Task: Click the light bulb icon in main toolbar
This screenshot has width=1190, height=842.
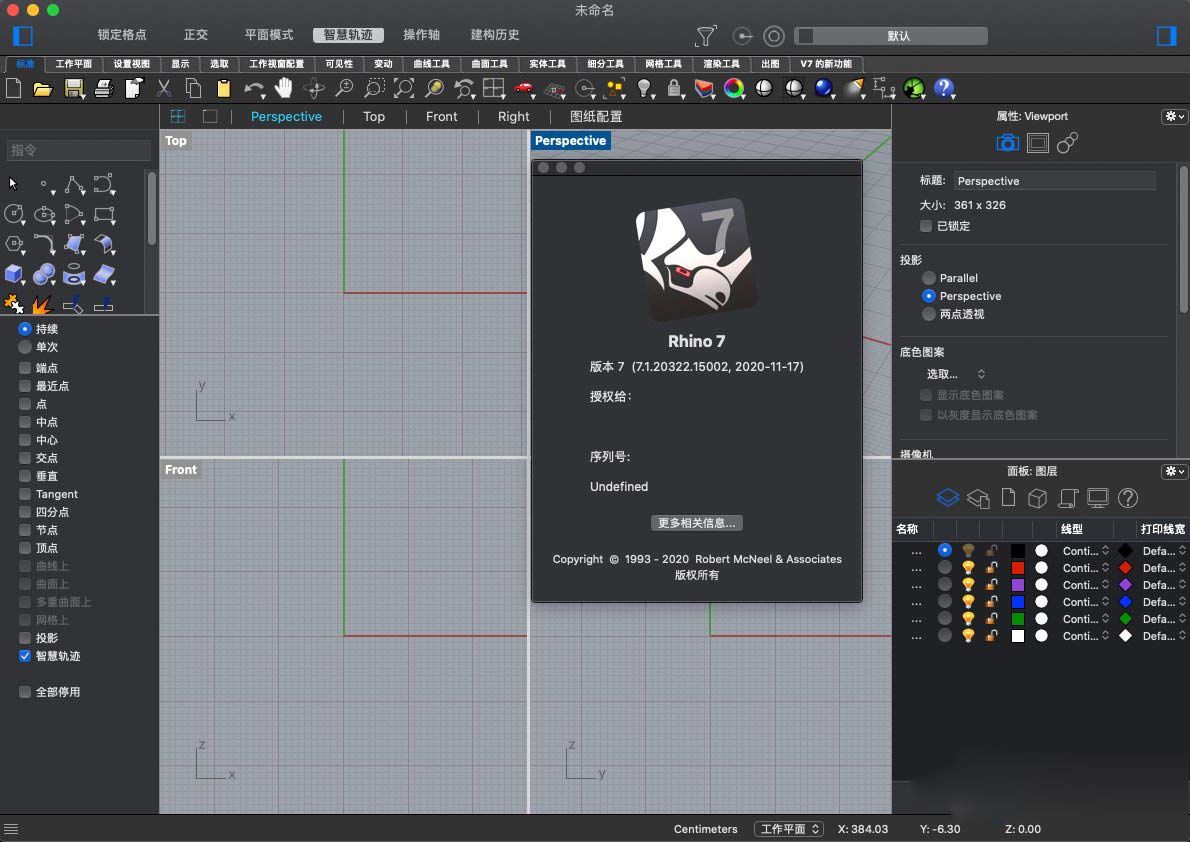Action: point(644,89)
